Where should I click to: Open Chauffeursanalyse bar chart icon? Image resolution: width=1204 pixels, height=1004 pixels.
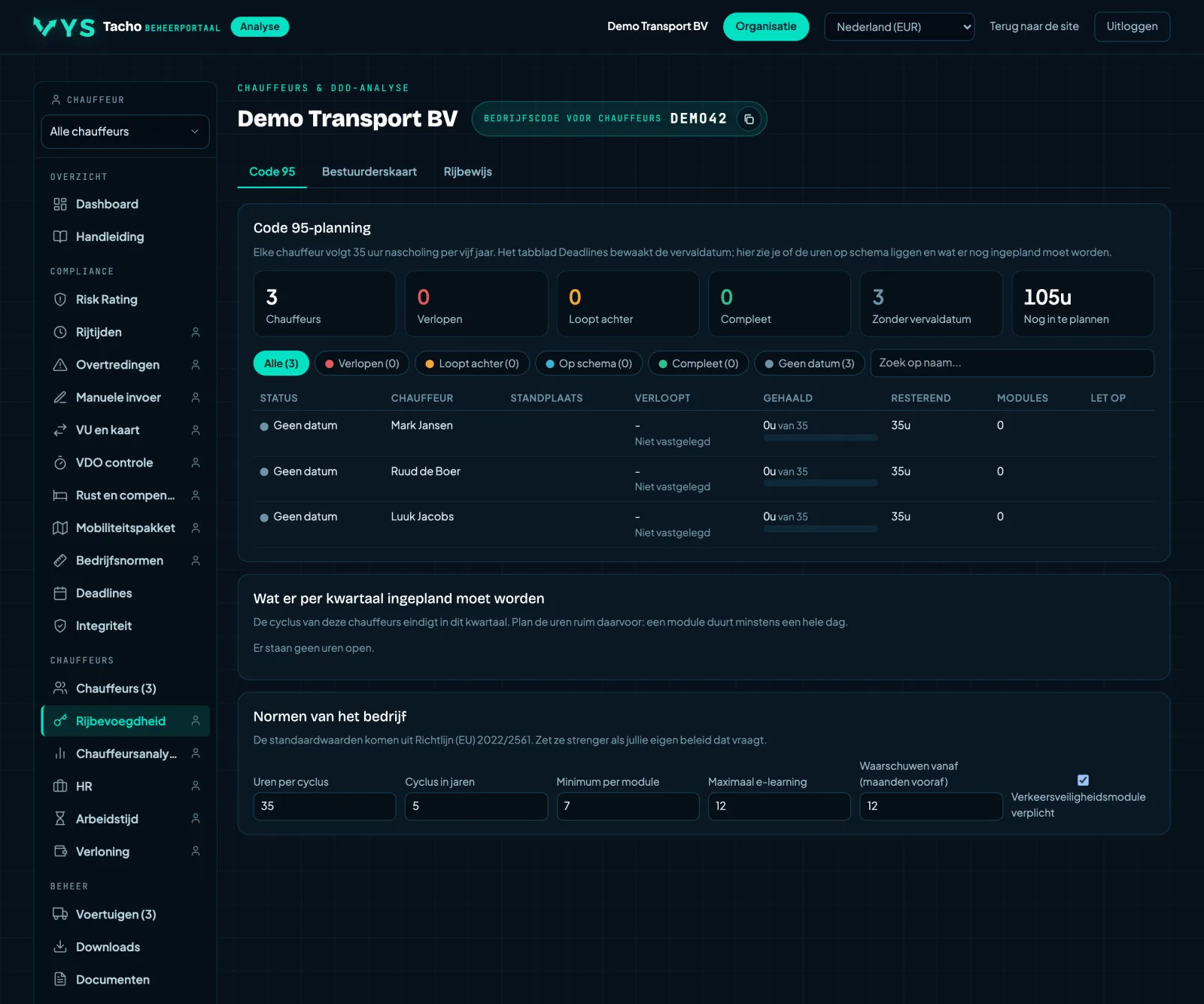[x=60, y=753]
